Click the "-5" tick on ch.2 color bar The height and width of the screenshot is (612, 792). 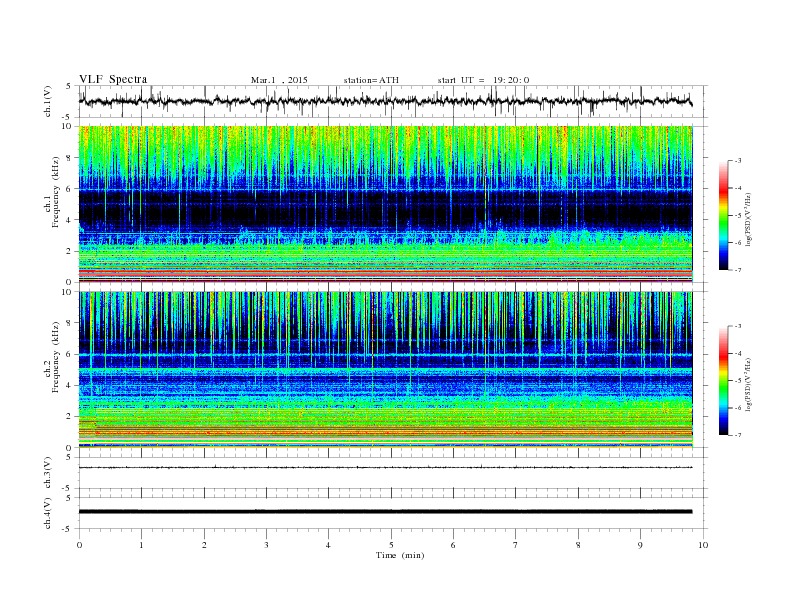click(738, 380)
